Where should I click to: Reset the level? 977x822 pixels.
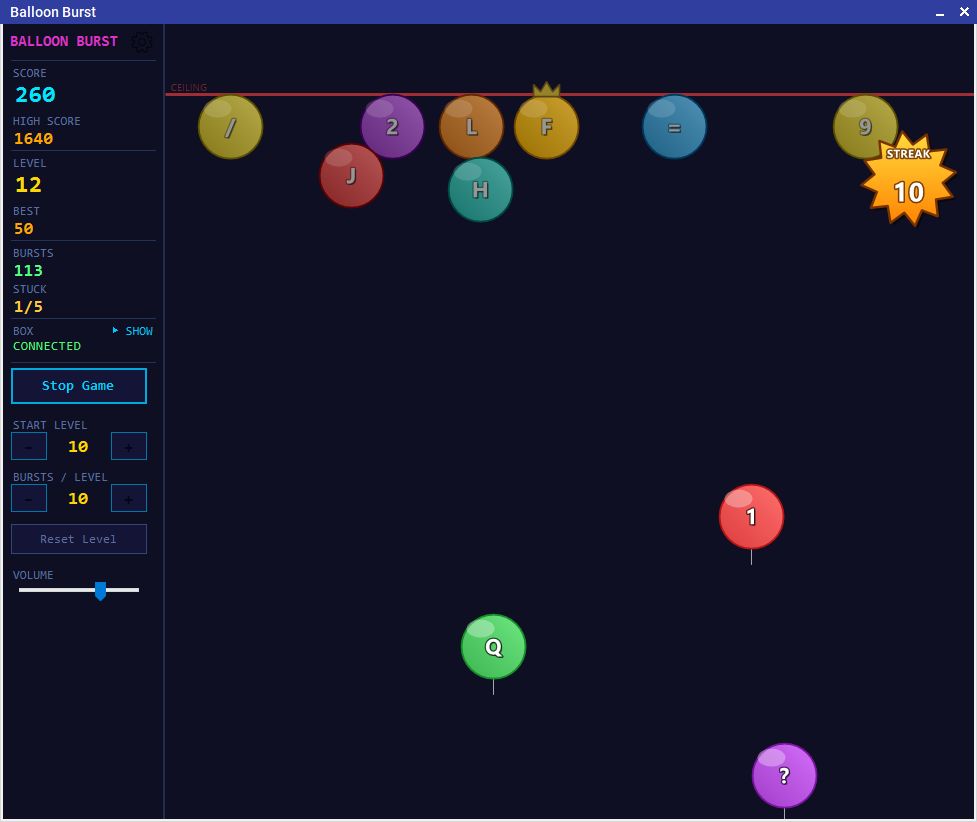coord(79,539)
